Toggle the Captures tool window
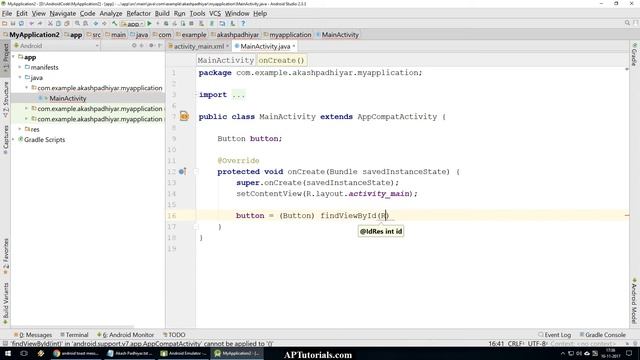The width and height of the screenshot is (640, 360). [x=6, y=140]
